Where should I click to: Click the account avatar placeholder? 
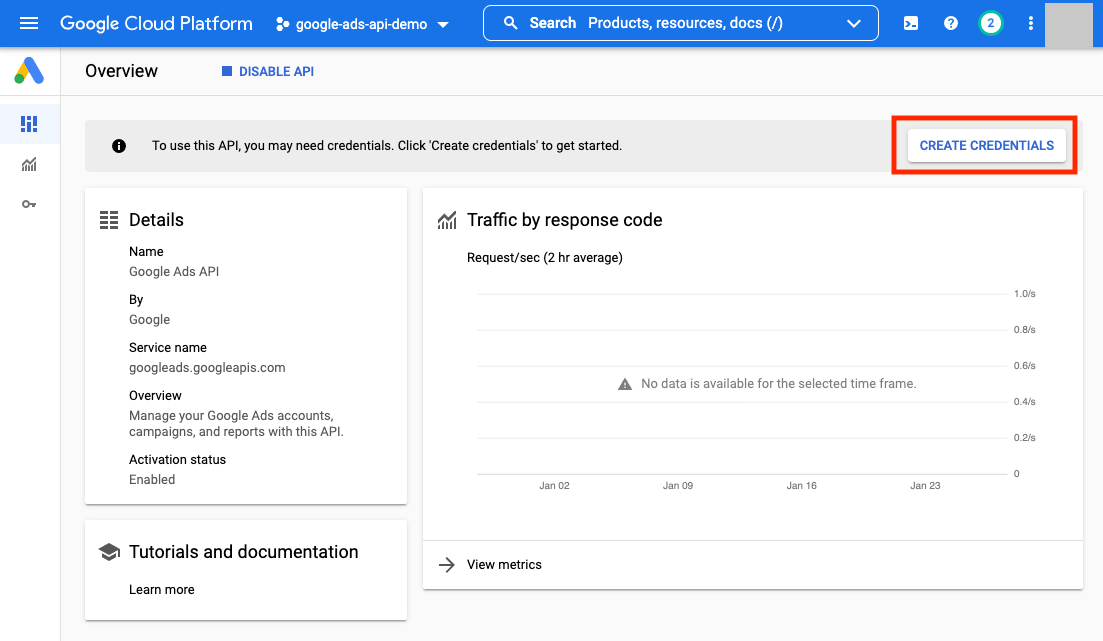[1068, 25]
